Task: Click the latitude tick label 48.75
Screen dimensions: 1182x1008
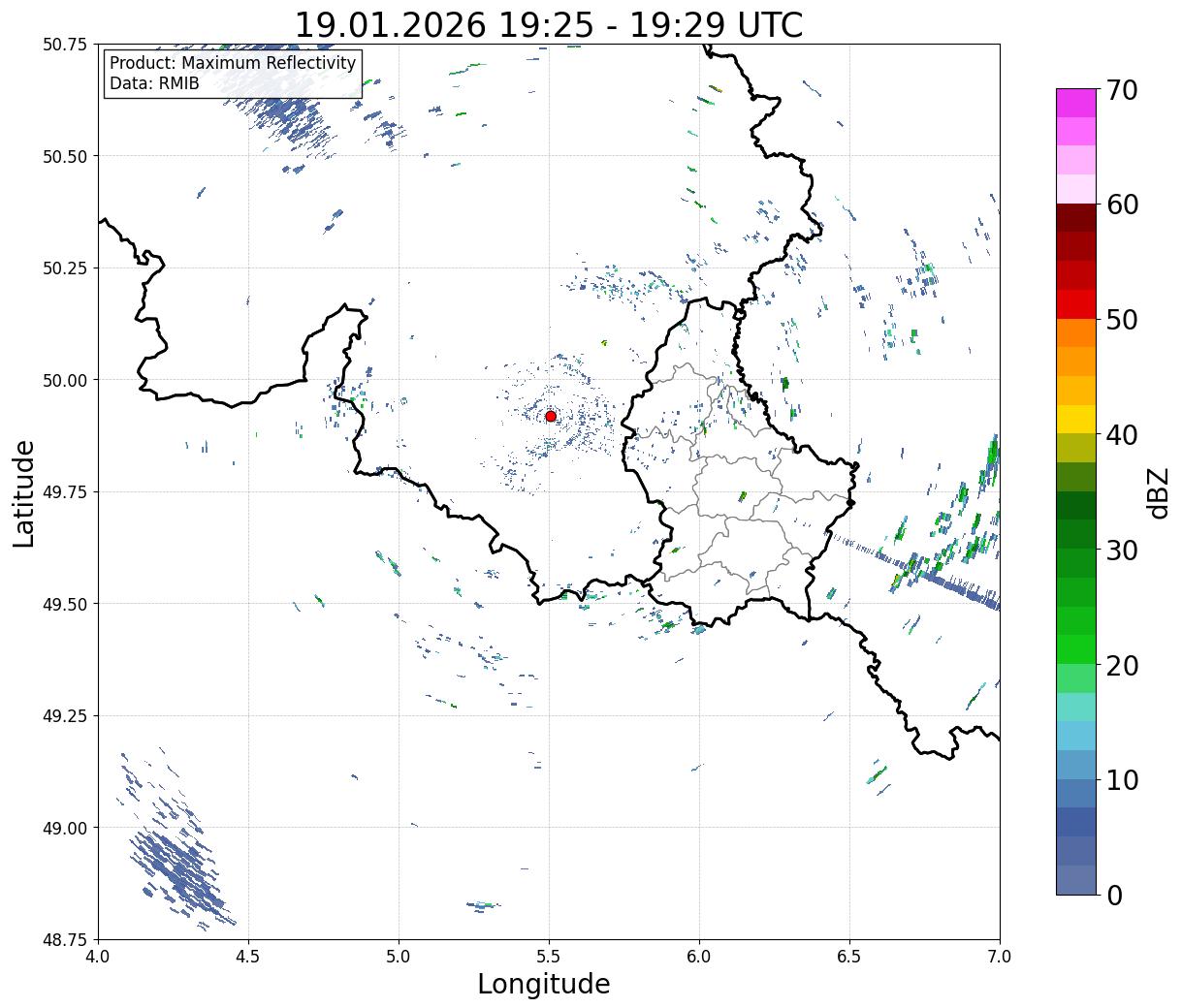Action: [65, 939]
